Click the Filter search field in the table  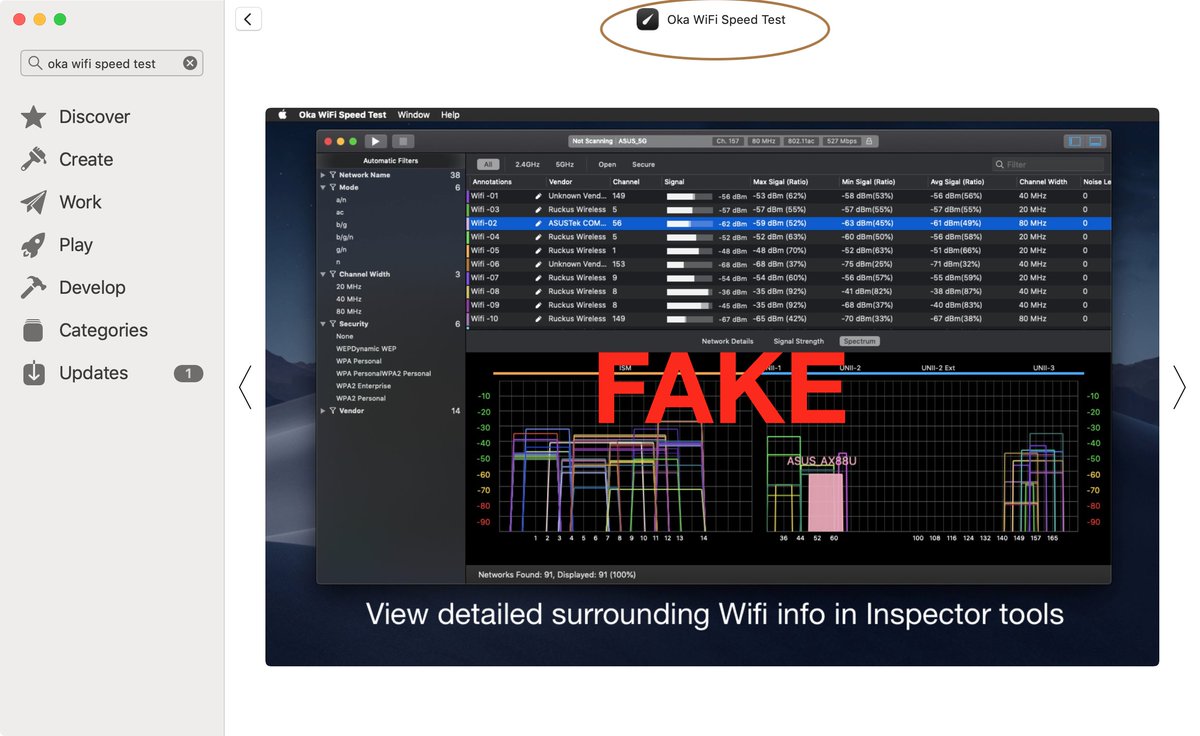point(1048,164)
